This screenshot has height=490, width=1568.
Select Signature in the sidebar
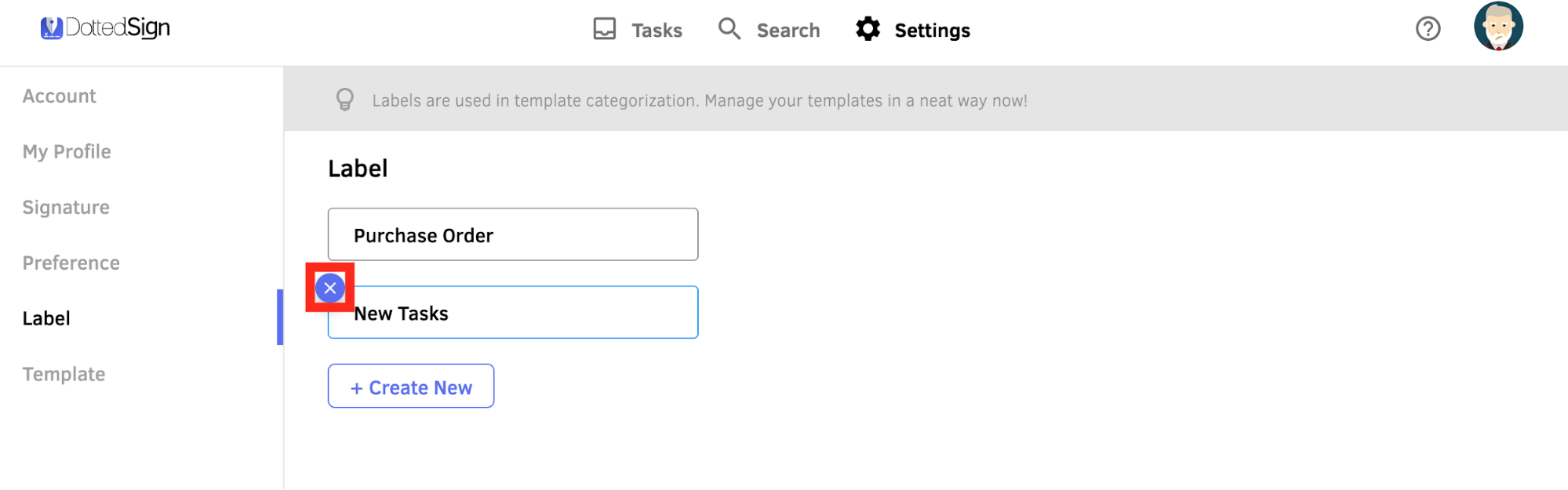(x=66, y=207)
